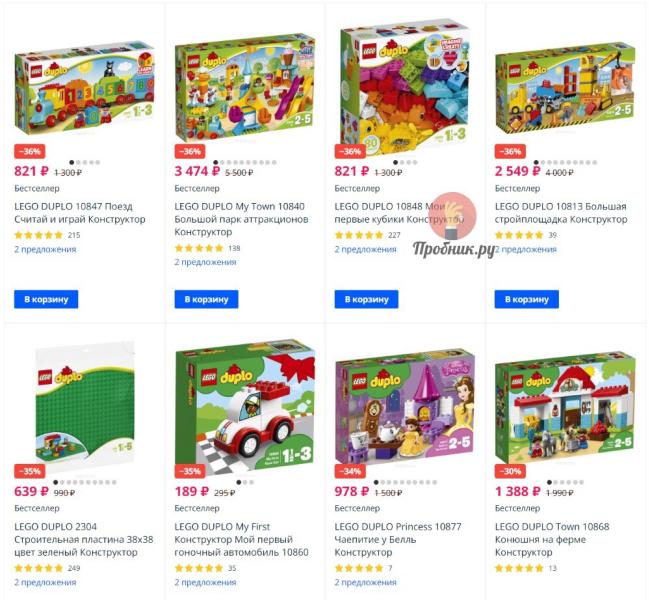View 2 предложения for Princess 10877

(x=365, y=582)
